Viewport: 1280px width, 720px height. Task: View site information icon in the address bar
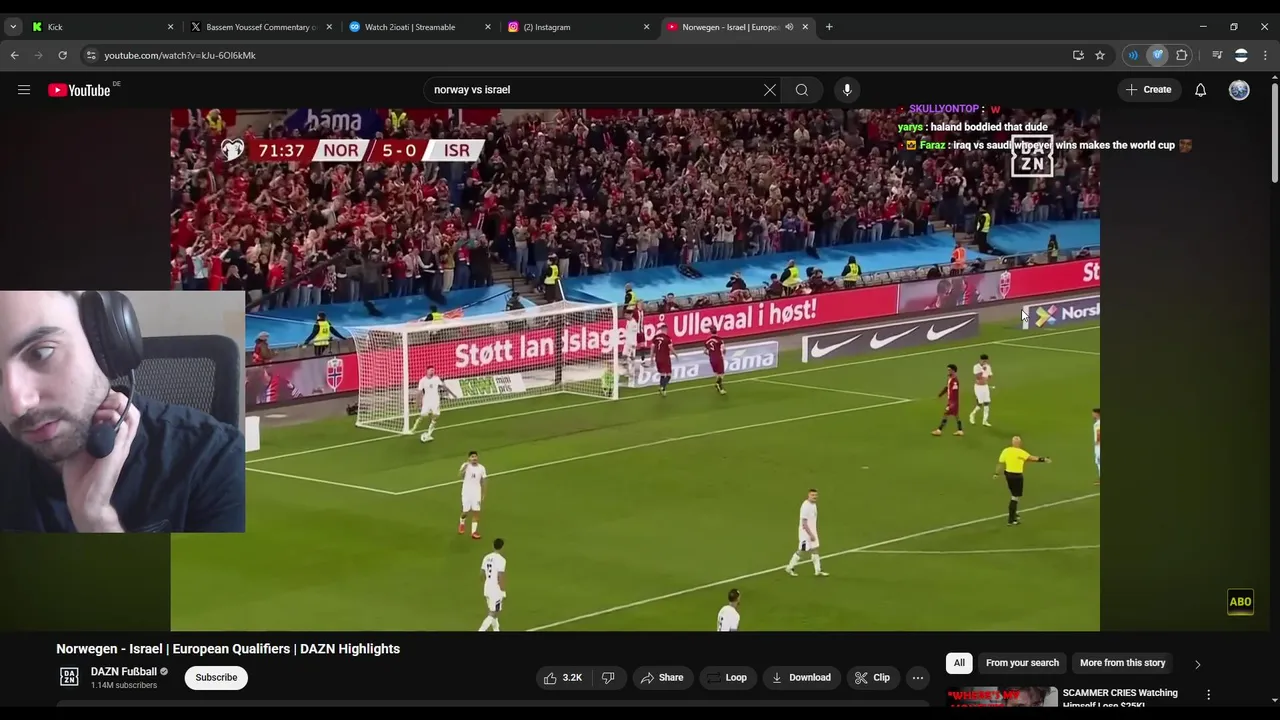(91, 55)
